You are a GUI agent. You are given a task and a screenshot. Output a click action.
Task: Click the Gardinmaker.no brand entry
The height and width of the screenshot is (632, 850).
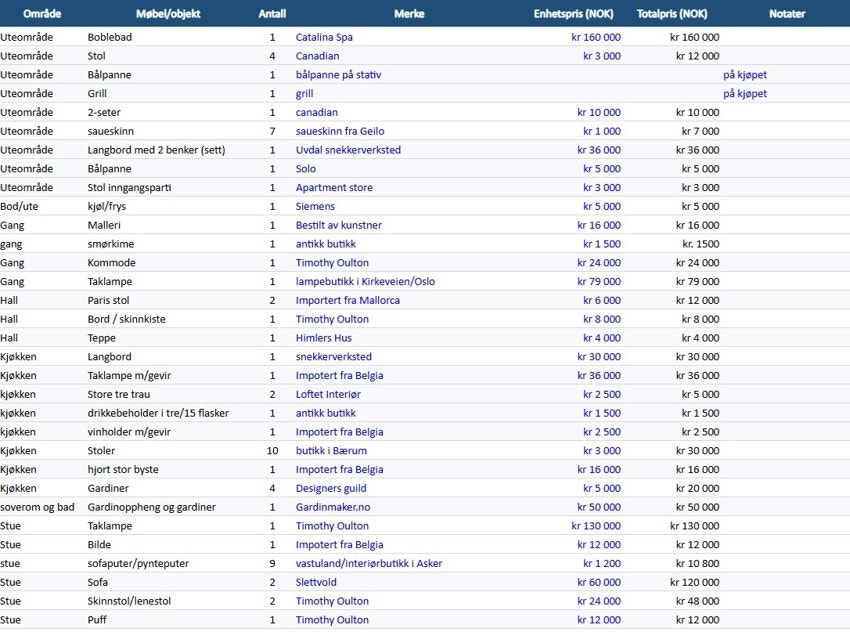[333, 507]
